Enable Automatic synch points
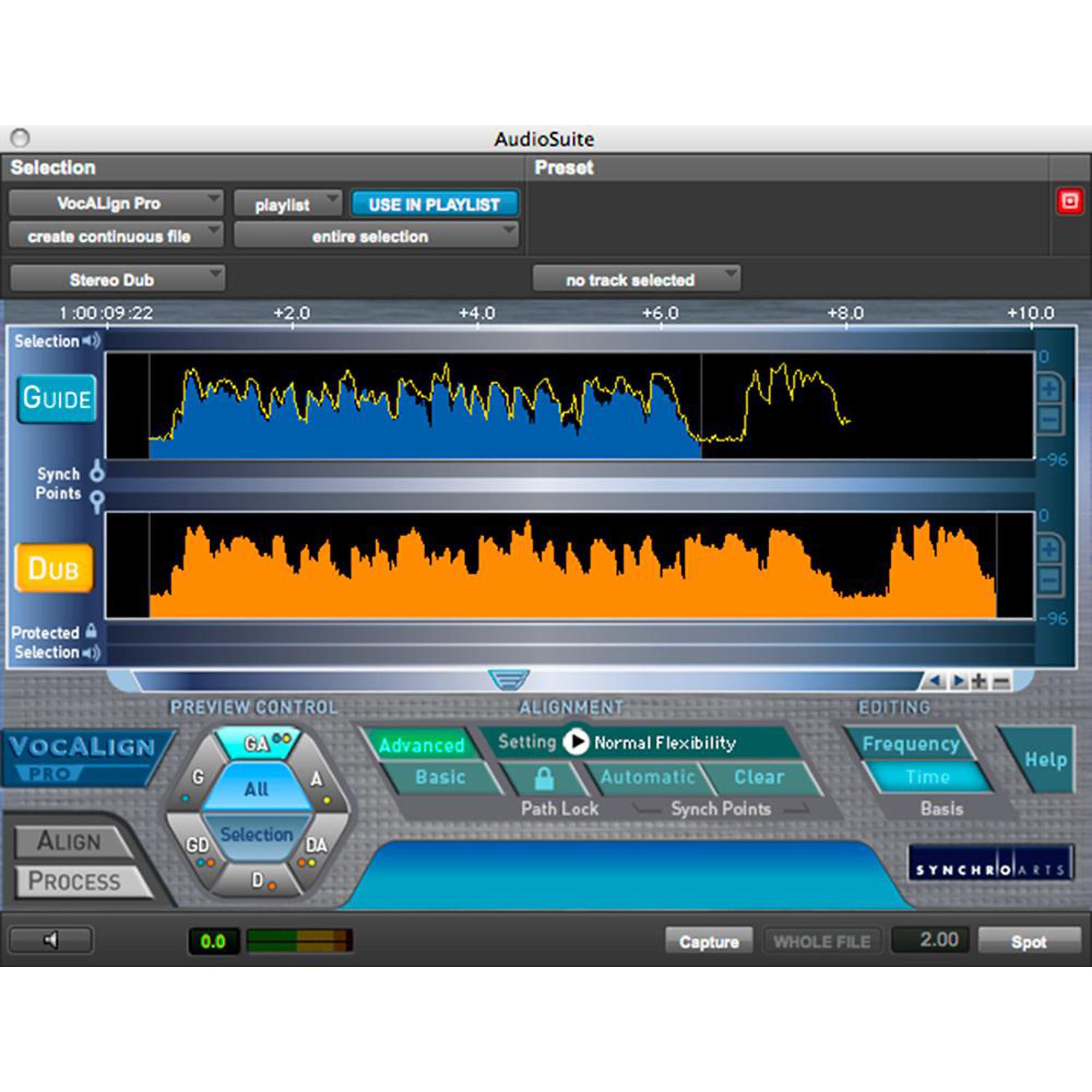The height and width of the screenshot is (1092, 1092). (649, 777)
